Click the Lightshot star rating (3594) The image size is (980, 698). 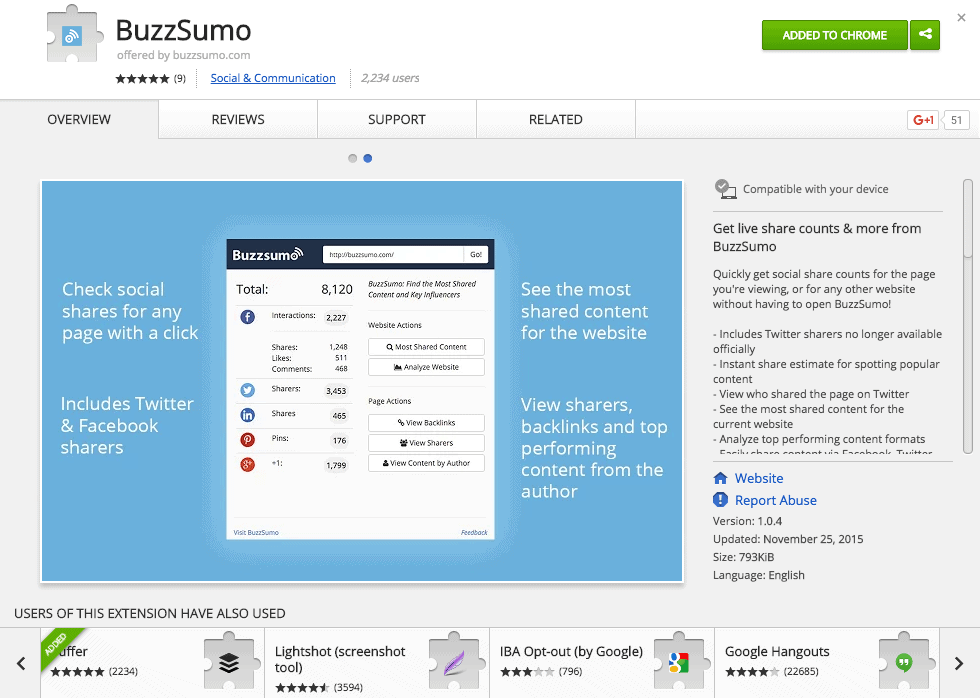[302, 687]
